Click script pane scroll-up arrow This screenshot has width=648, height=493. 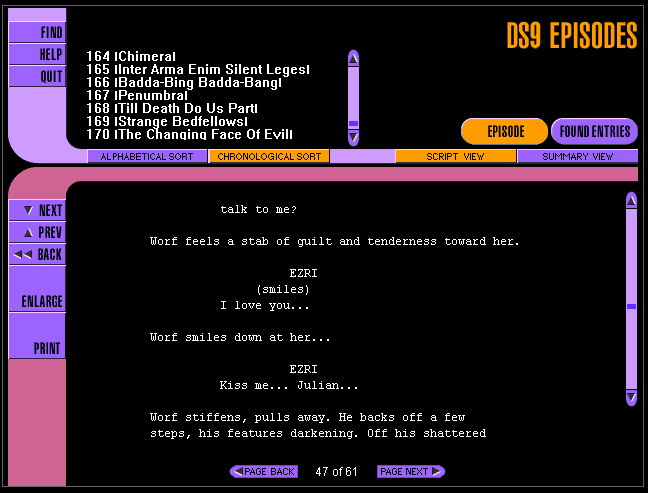pos(631,201)
